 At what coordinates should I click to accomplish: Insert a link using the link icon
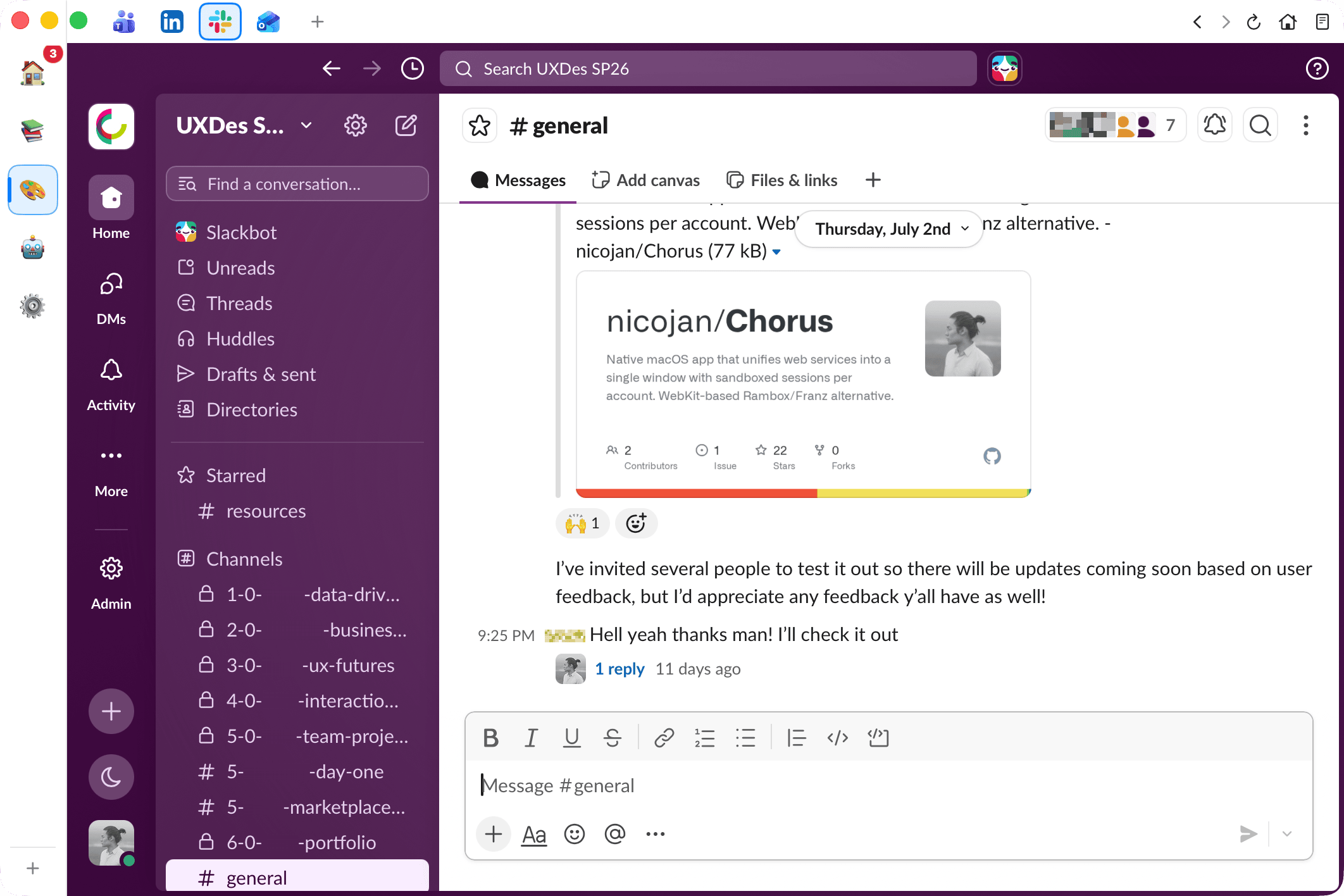coord(664,738)
